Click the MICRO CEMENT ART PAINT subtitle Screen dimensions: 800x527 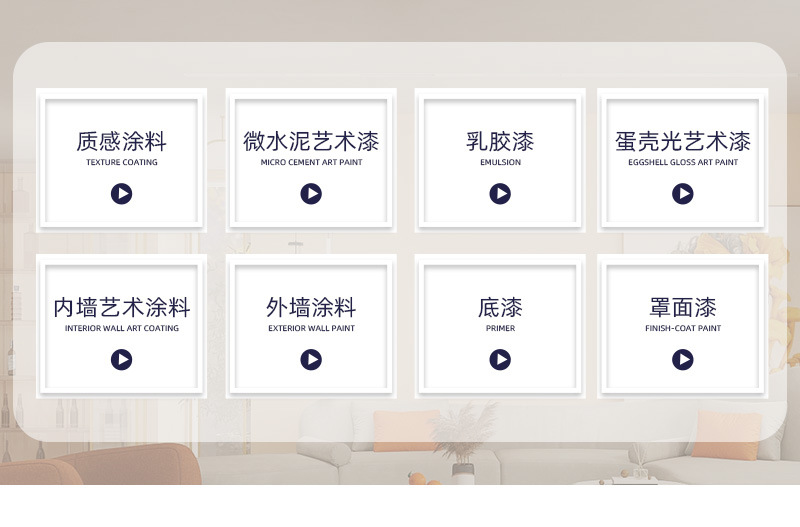point(311,162)
